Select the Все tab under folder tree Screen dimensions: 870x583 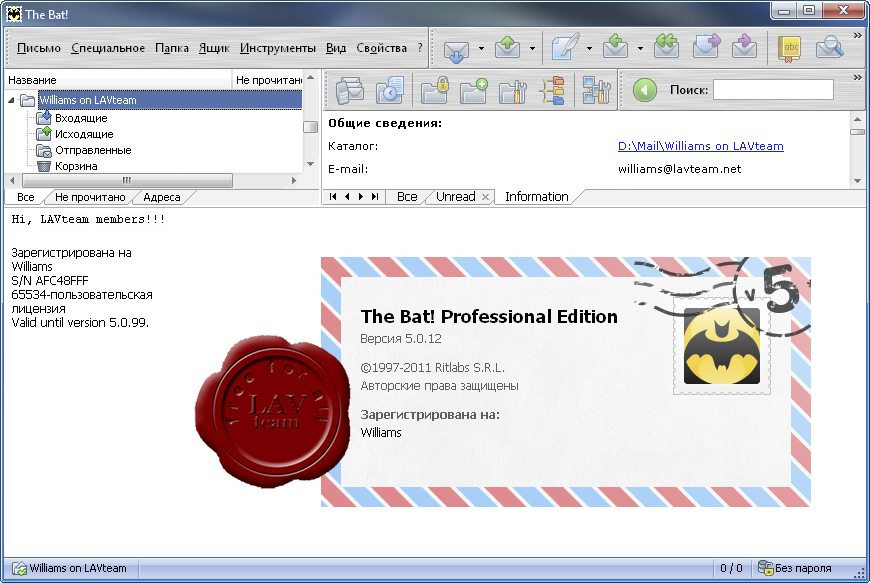tap(26, 197)
